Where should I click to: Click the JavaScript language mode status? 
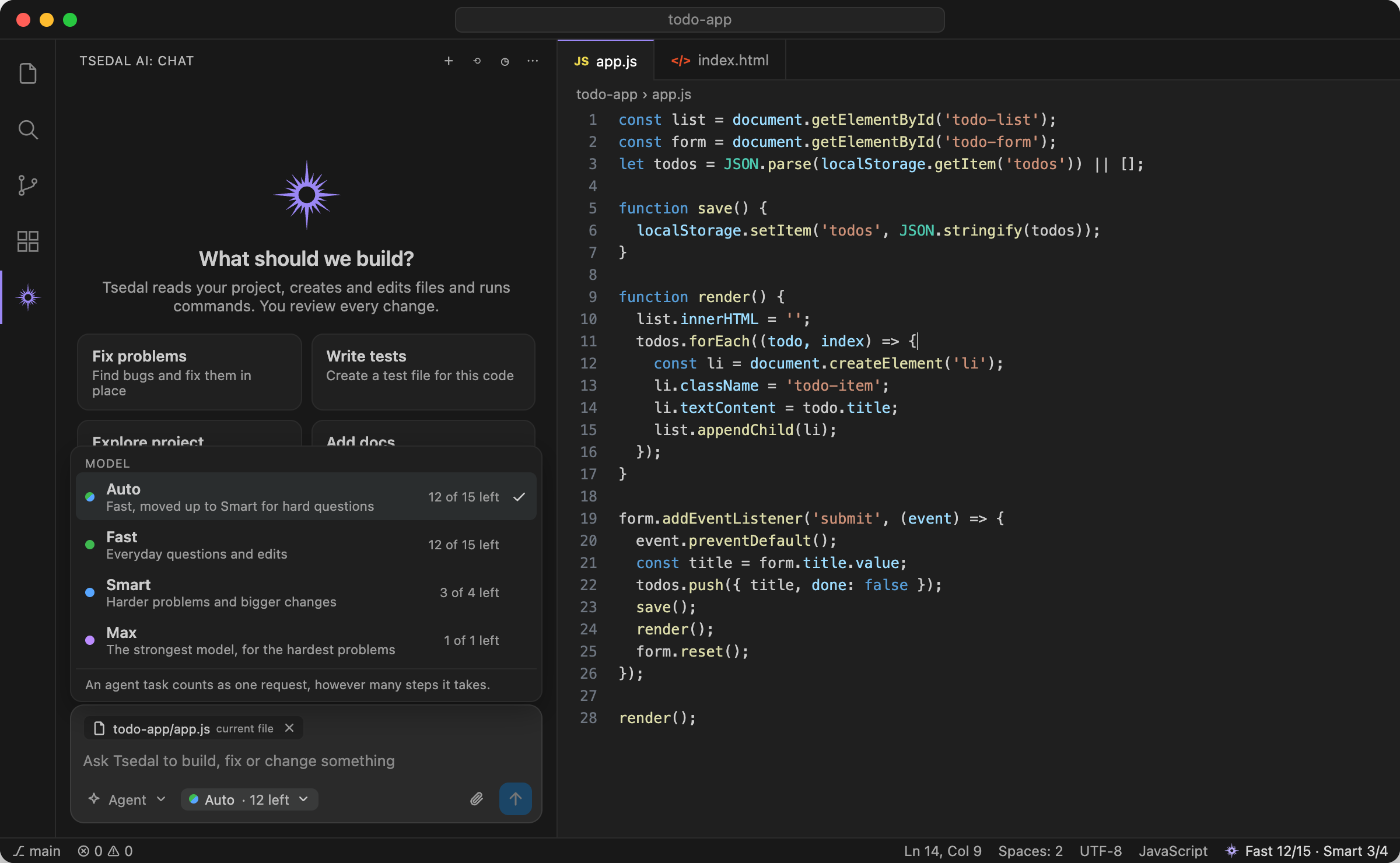coord(1173,851)
